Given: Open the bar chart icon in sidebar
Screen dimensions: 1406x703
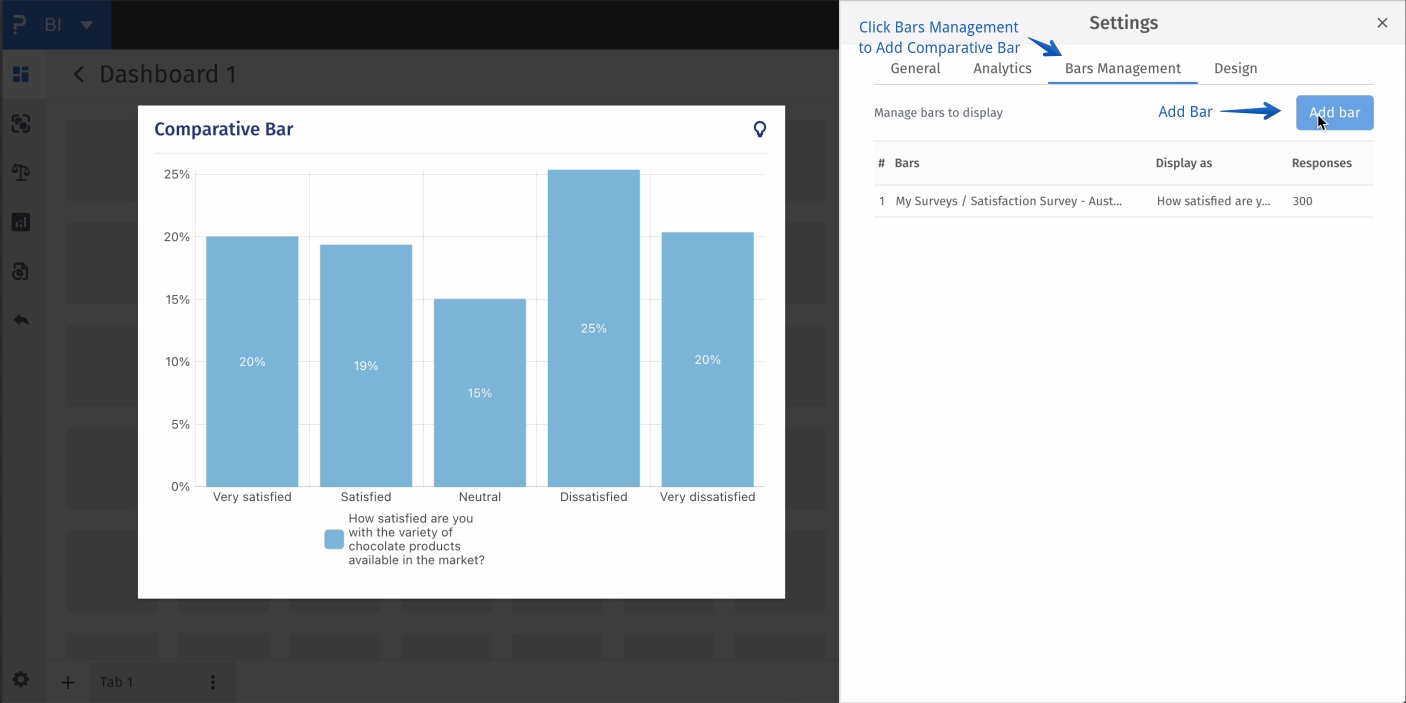Looking at the screenshot, I should [x=21, y=222].
